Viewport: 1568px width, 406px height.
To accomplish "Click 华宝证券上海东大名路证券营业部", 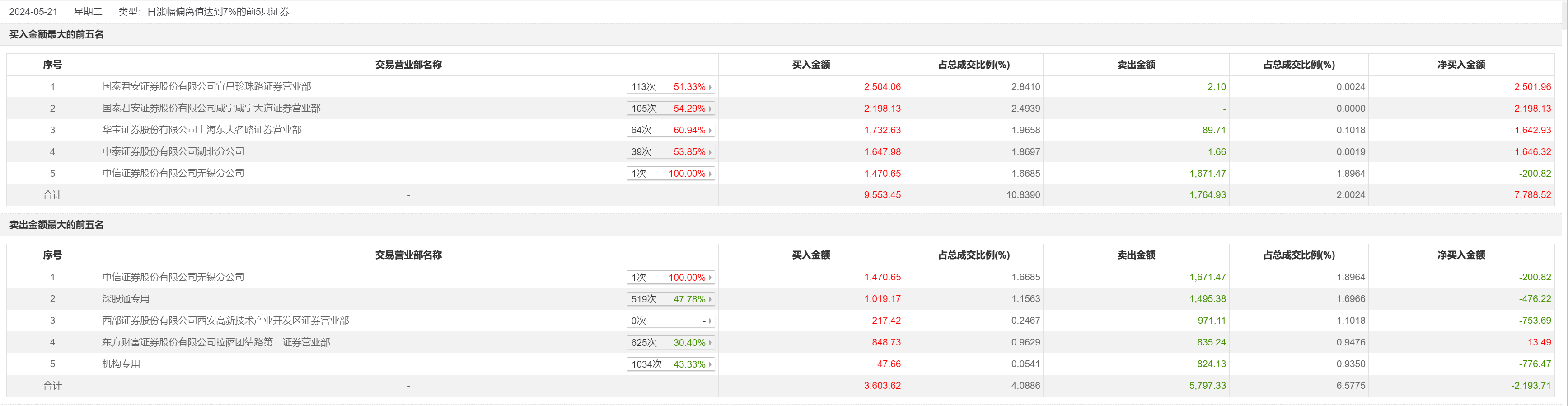I will point(201,130).
